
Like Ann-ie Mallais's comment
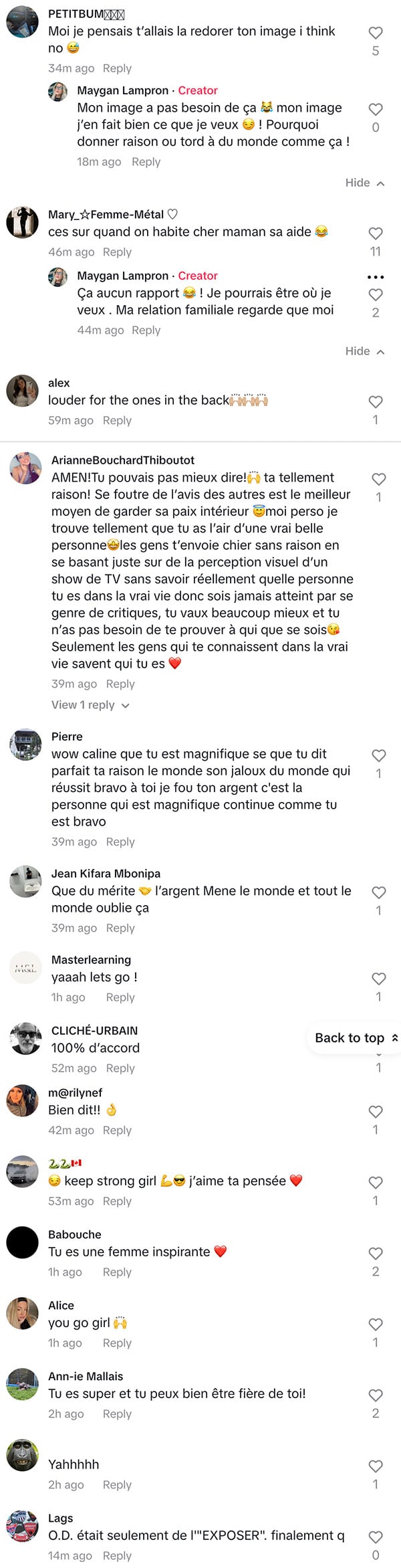click(376, 1395)
